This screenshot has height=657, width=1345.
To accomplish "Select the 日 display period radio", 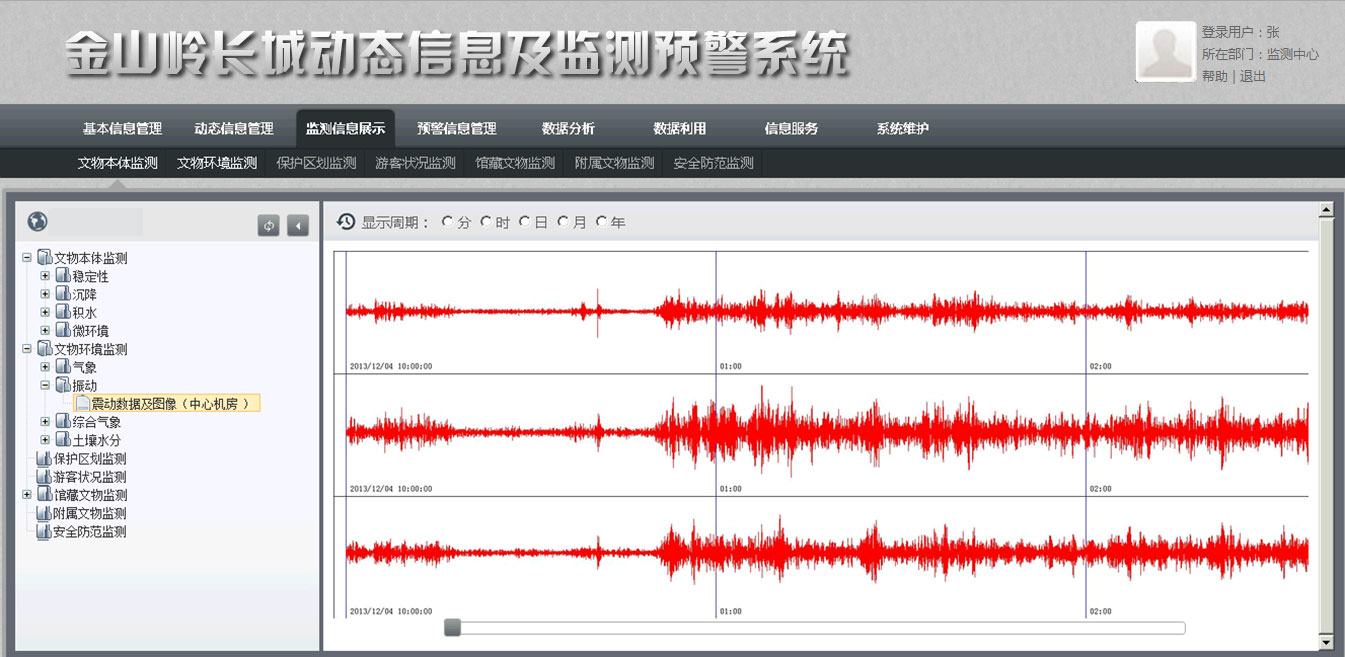I will [524, 222].
